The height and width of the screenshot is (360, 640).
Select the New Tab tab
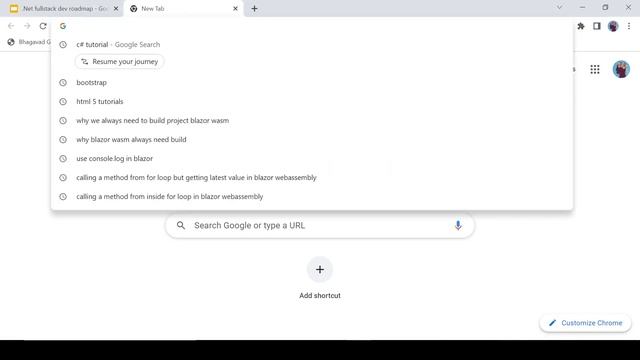[x=184, y=9]
